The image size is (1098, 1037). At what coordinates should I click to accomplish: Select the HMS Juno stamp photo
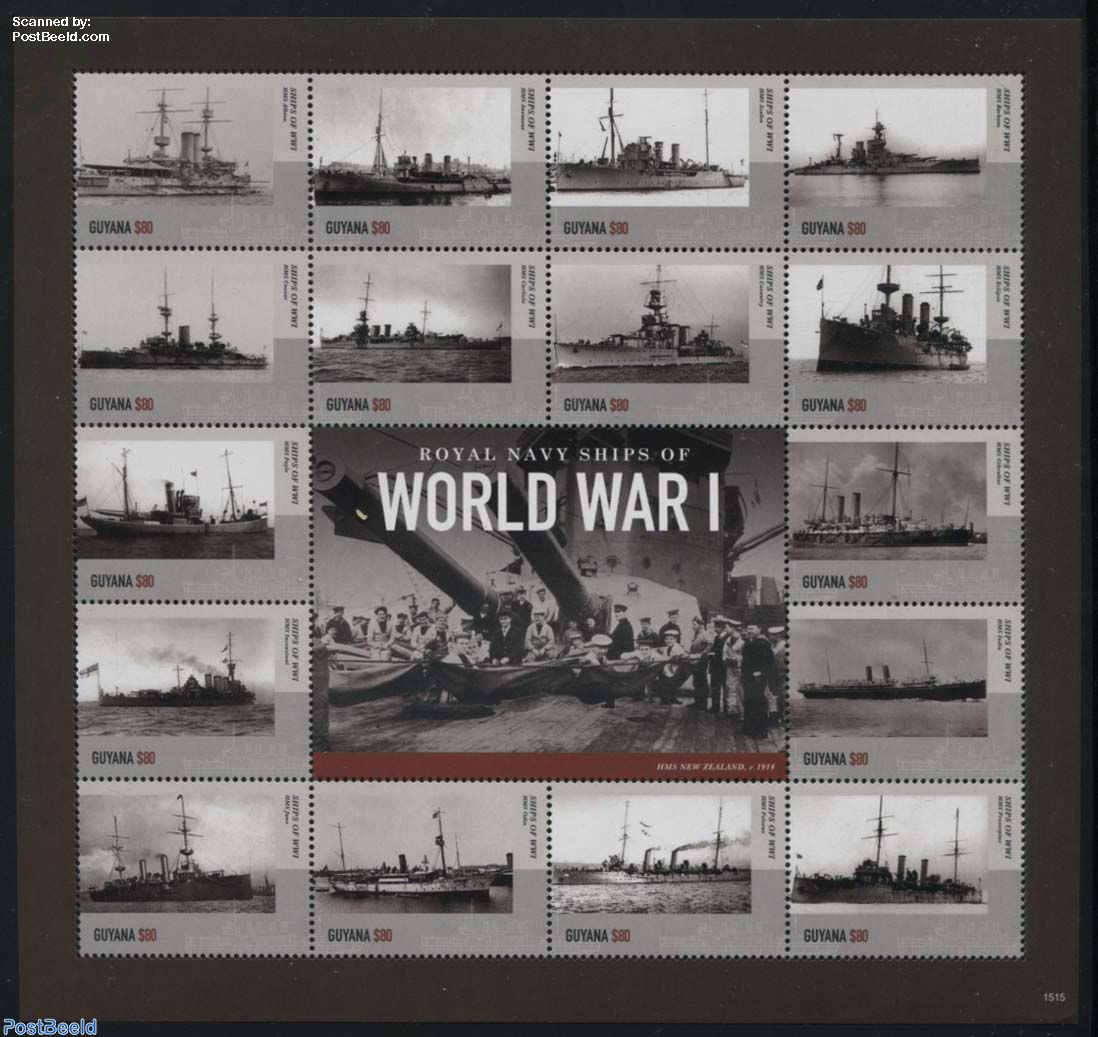(x=176, y=854)
